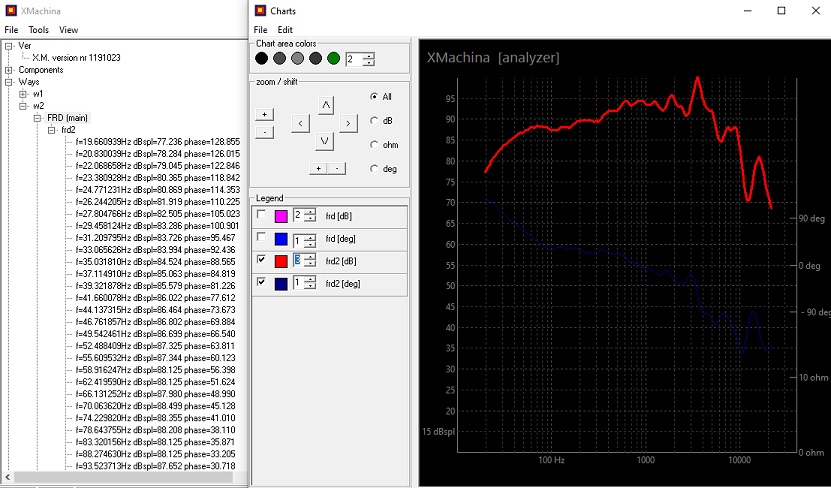Select row f=55.609532Hz dBspl=87.344
Viewport: 831px width, 488px height.
click(x=156, y=358)
